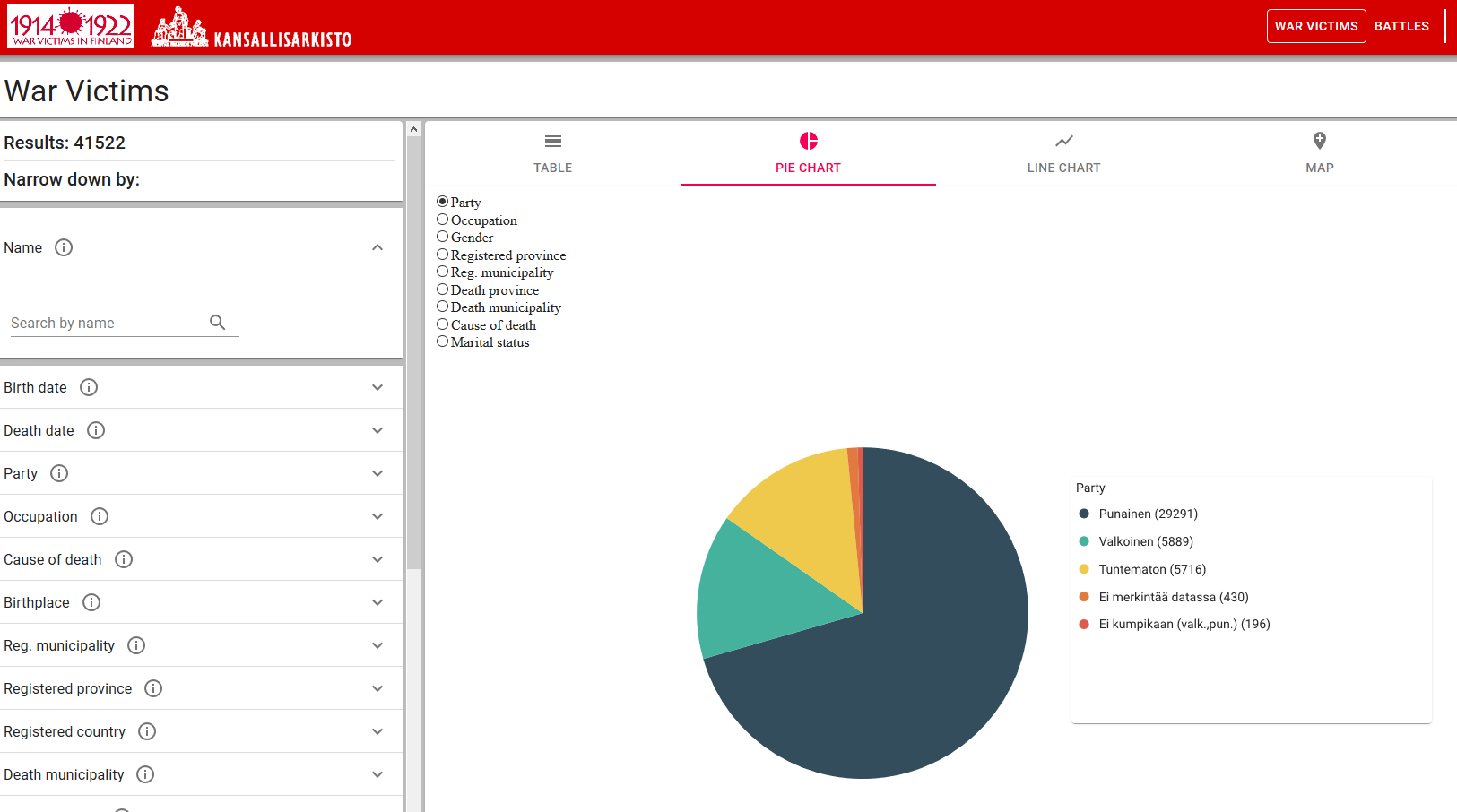Select Cause of death radio button
Viewport: 1457px width, 812px height.
pos(443,324)
